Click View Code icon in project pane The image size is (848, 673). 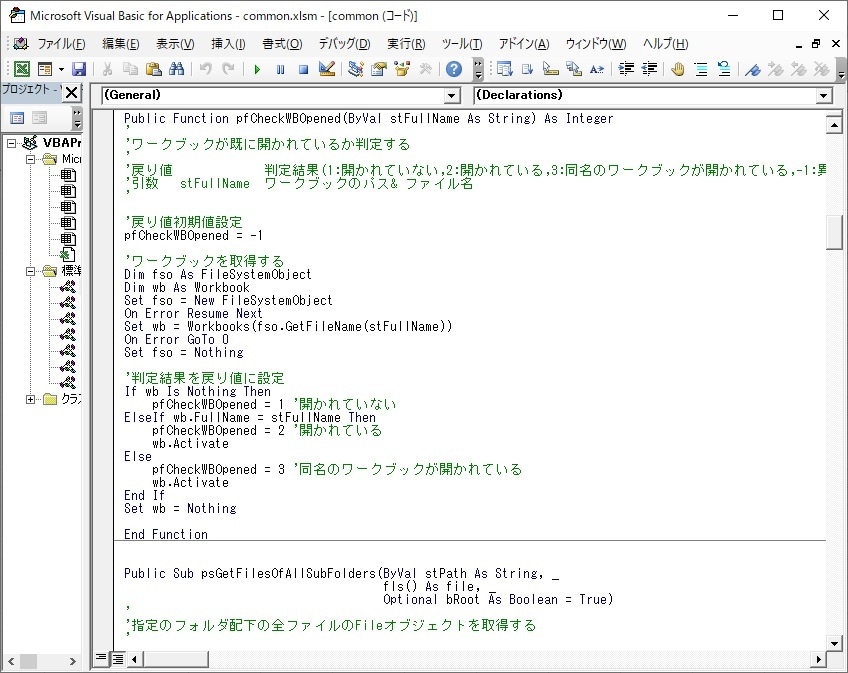point(17,117)
